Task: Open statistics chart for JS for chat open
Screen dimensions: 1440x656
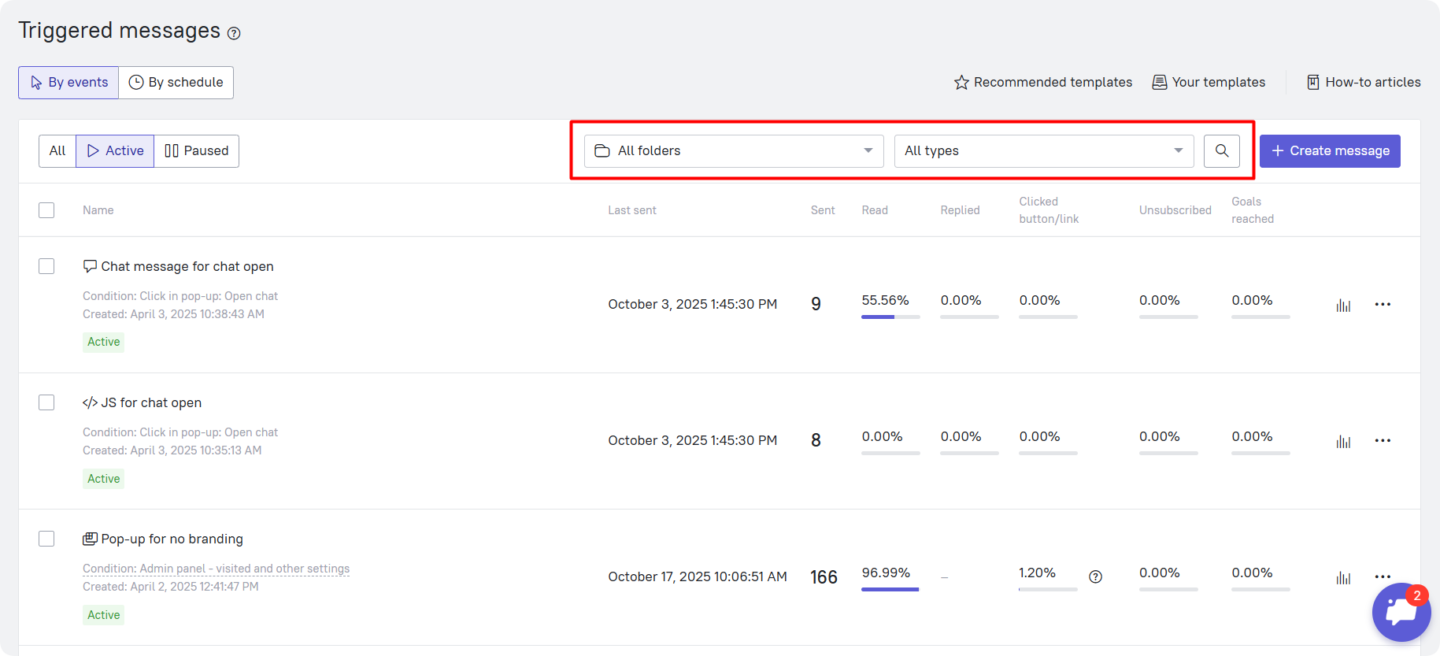Action: [1343, 441]
